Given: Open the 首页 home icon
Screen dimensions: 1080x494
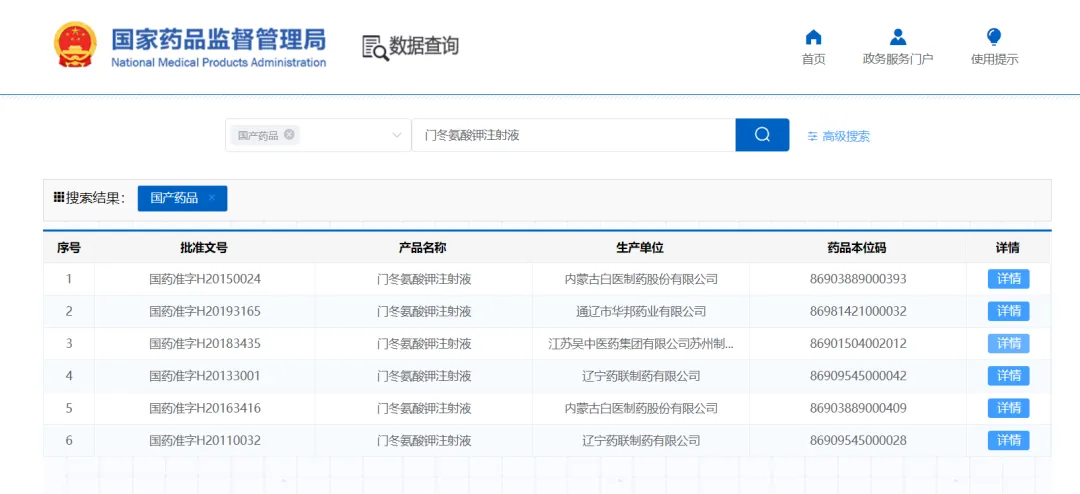Looking at the screenshot, I should click(x=813, y=37).
